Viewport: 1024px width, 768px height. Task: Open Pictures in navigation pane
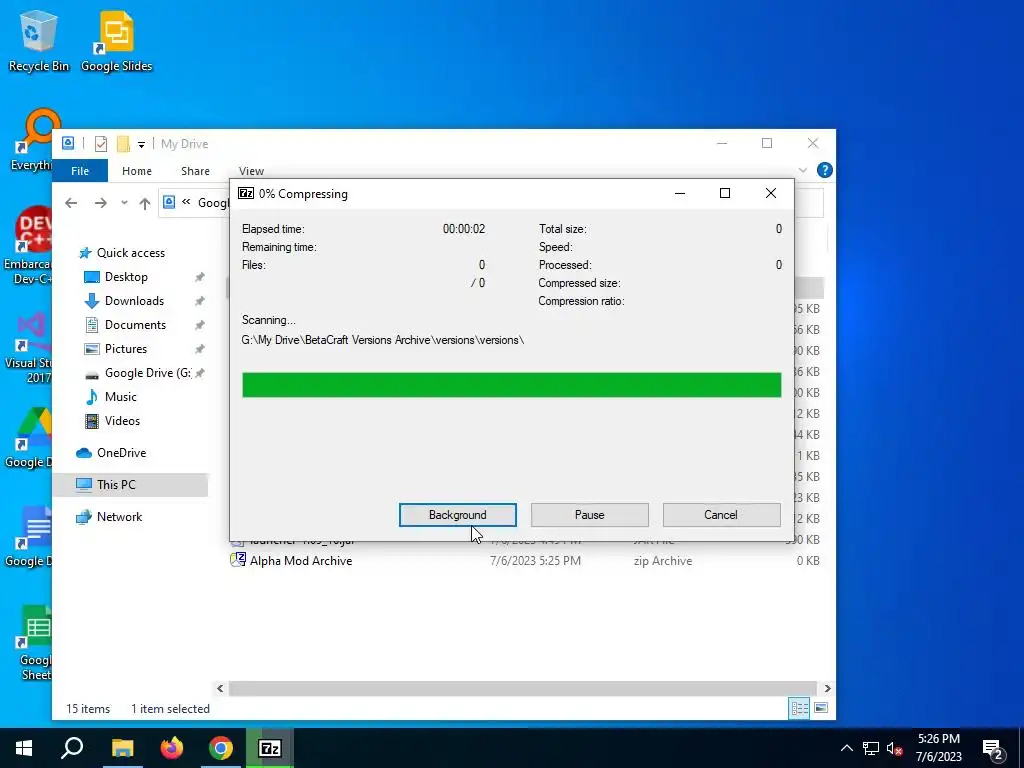coord(125,349)
